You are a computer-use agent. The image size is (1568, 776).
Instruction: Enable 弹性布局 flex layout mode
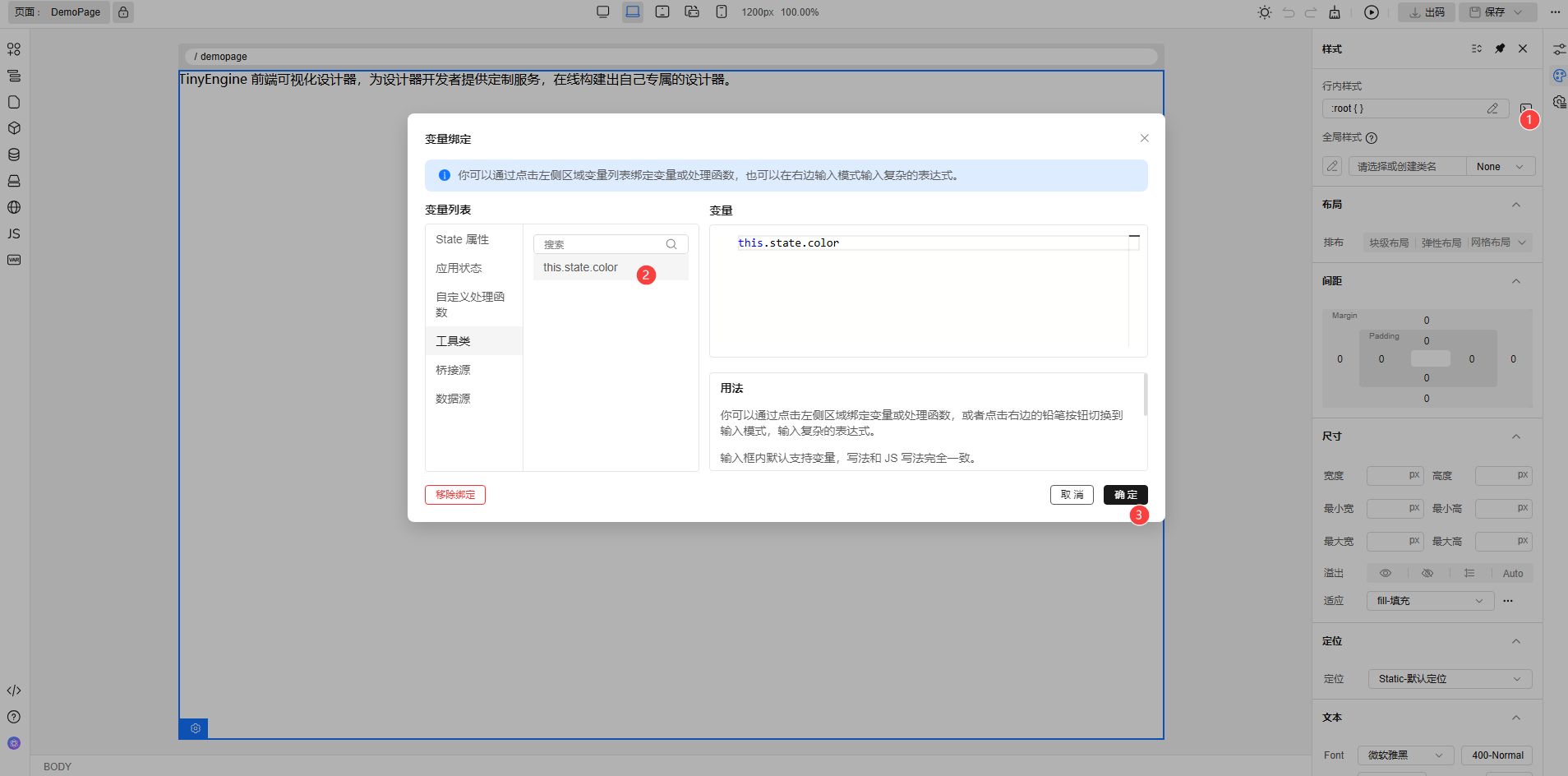click(x=1441, y=242)
